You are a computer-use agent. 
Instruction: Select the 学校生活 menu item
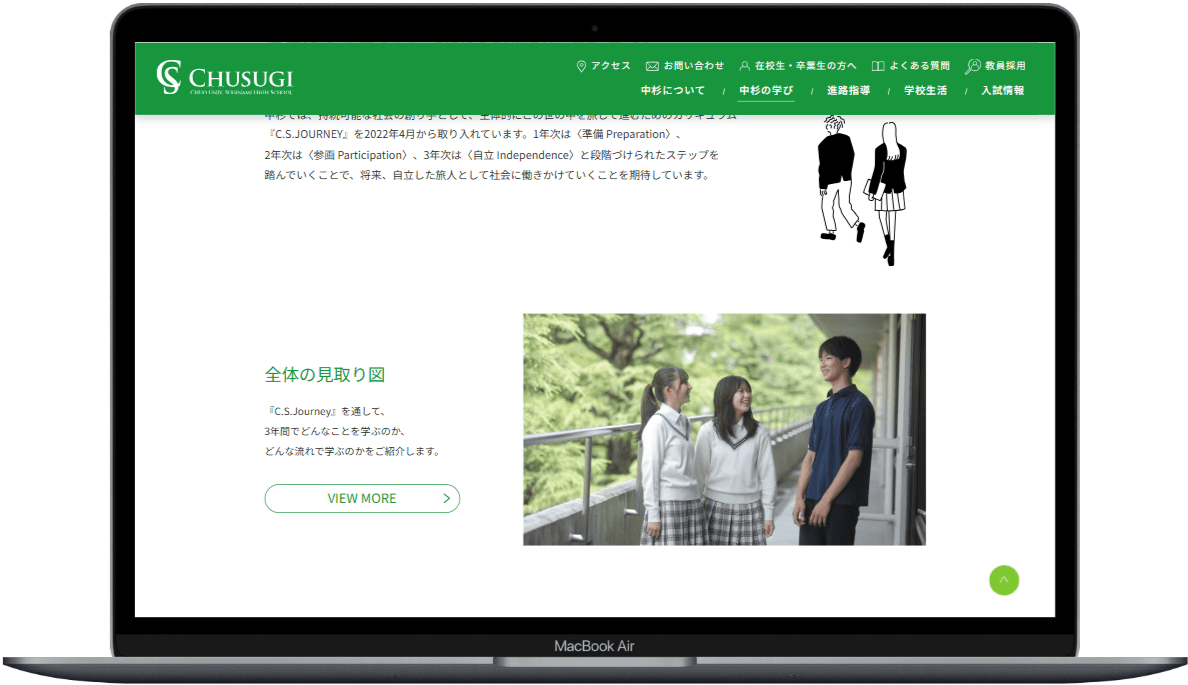tap(926, 90)
